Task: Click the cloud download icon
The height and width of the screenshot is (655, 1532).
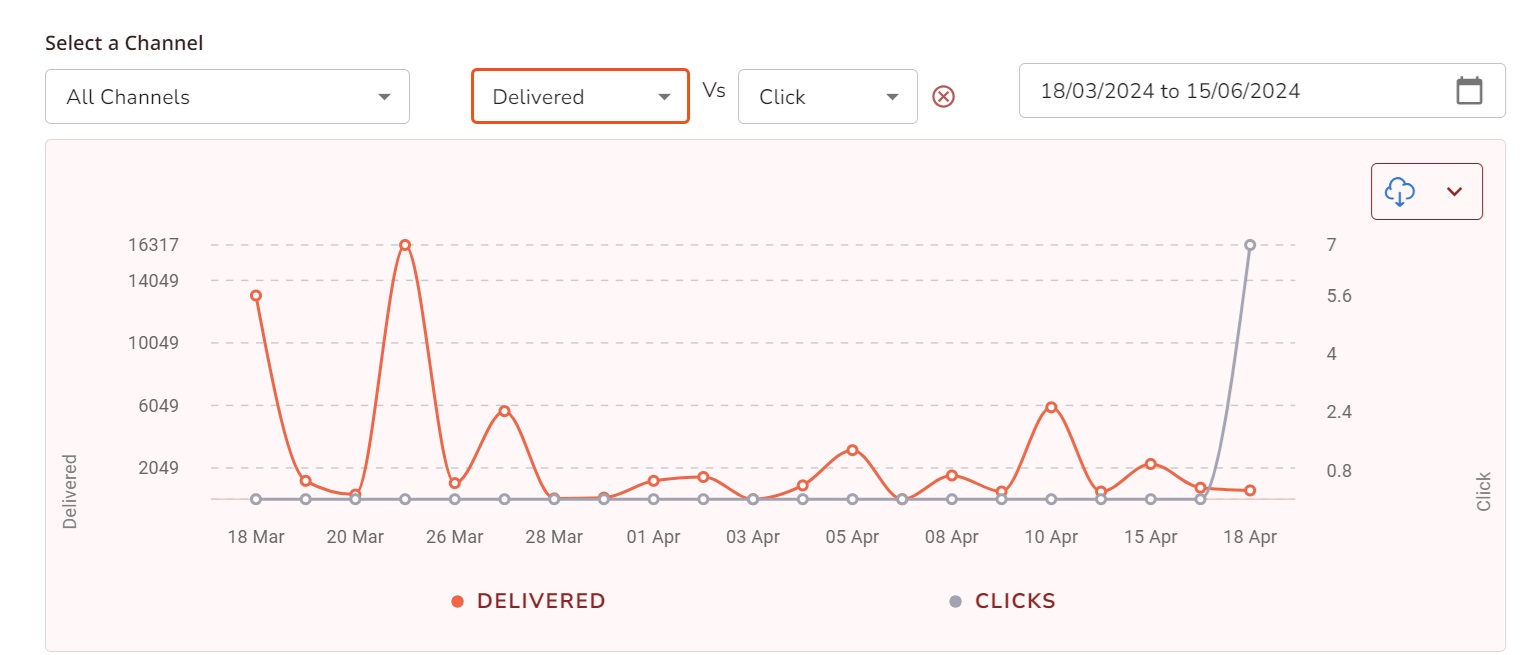Action: [x=1400, y=191]
